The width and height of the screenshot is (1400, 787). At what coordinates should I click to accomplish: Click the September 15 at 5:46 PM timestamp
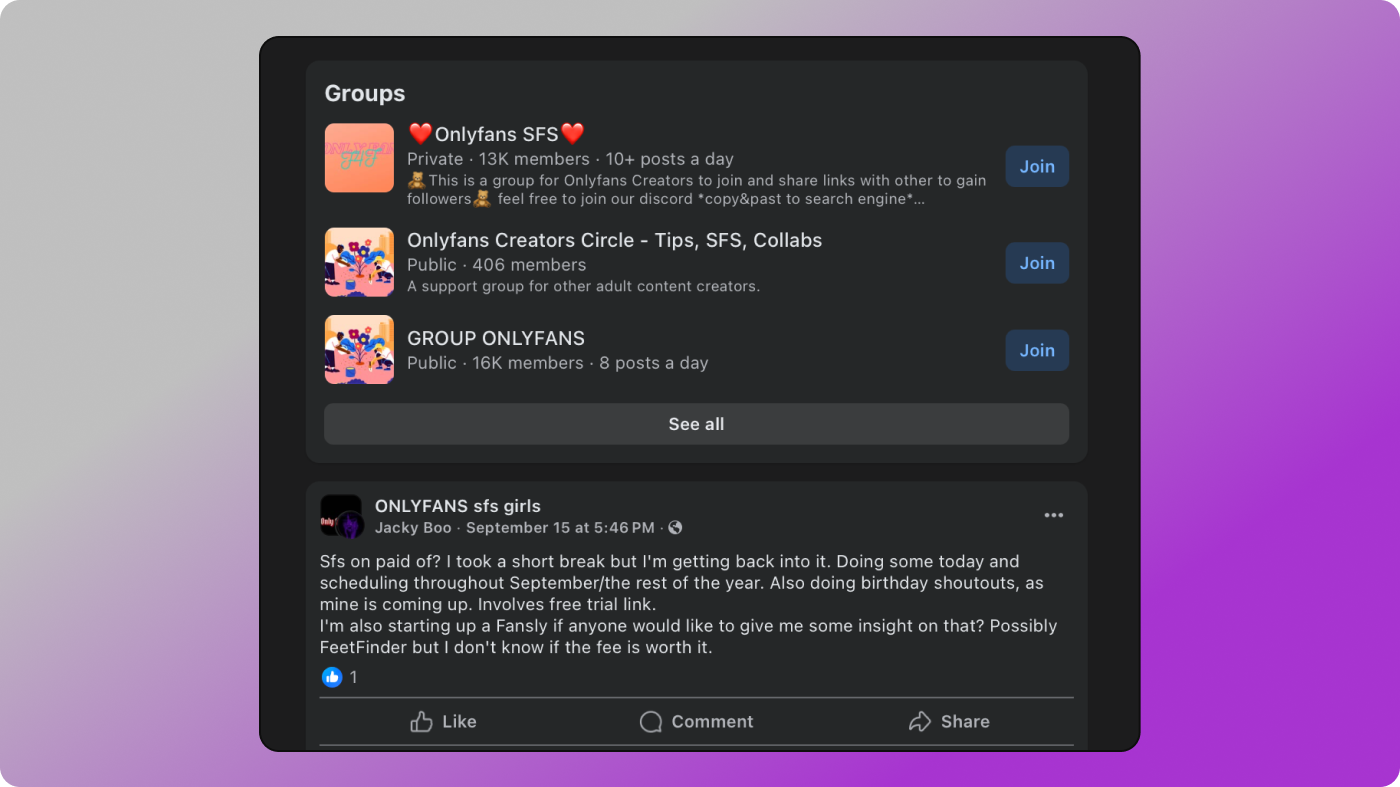[x=560, y=528]
